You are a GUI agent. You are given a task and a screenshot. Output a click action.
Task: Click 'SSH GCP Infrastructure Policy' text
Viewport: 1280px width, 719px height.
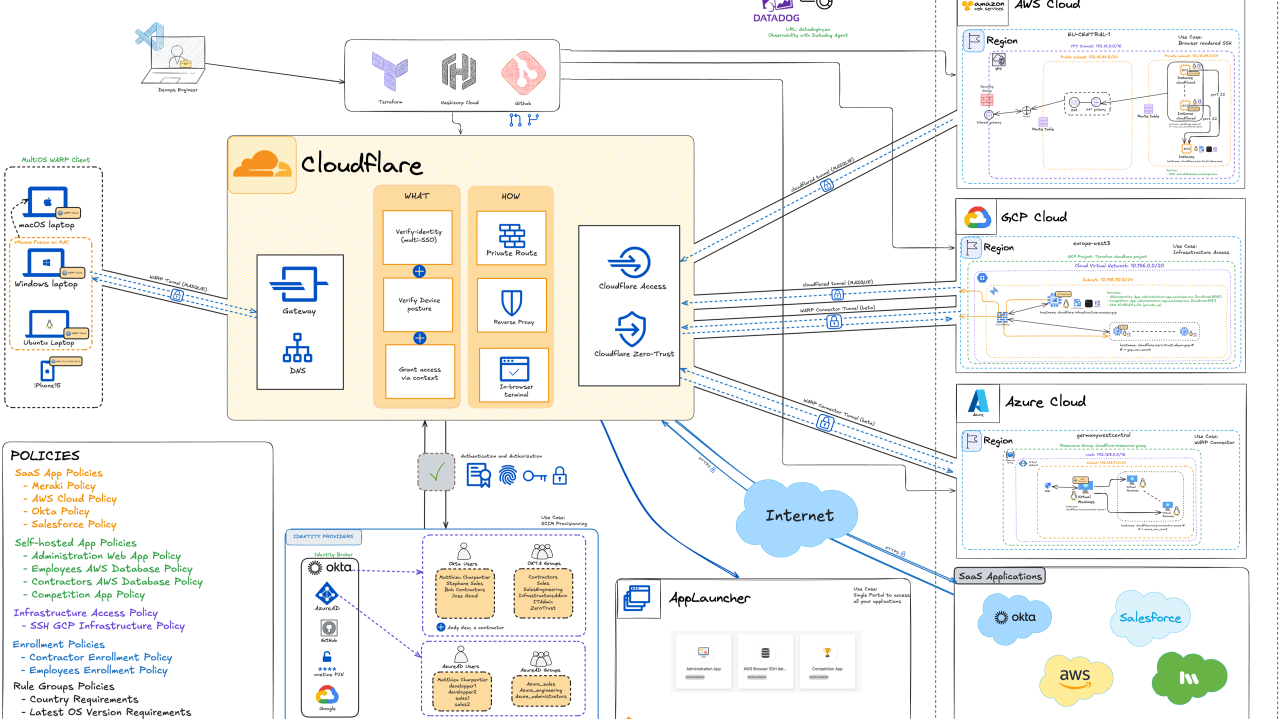[x=107, y=626]
